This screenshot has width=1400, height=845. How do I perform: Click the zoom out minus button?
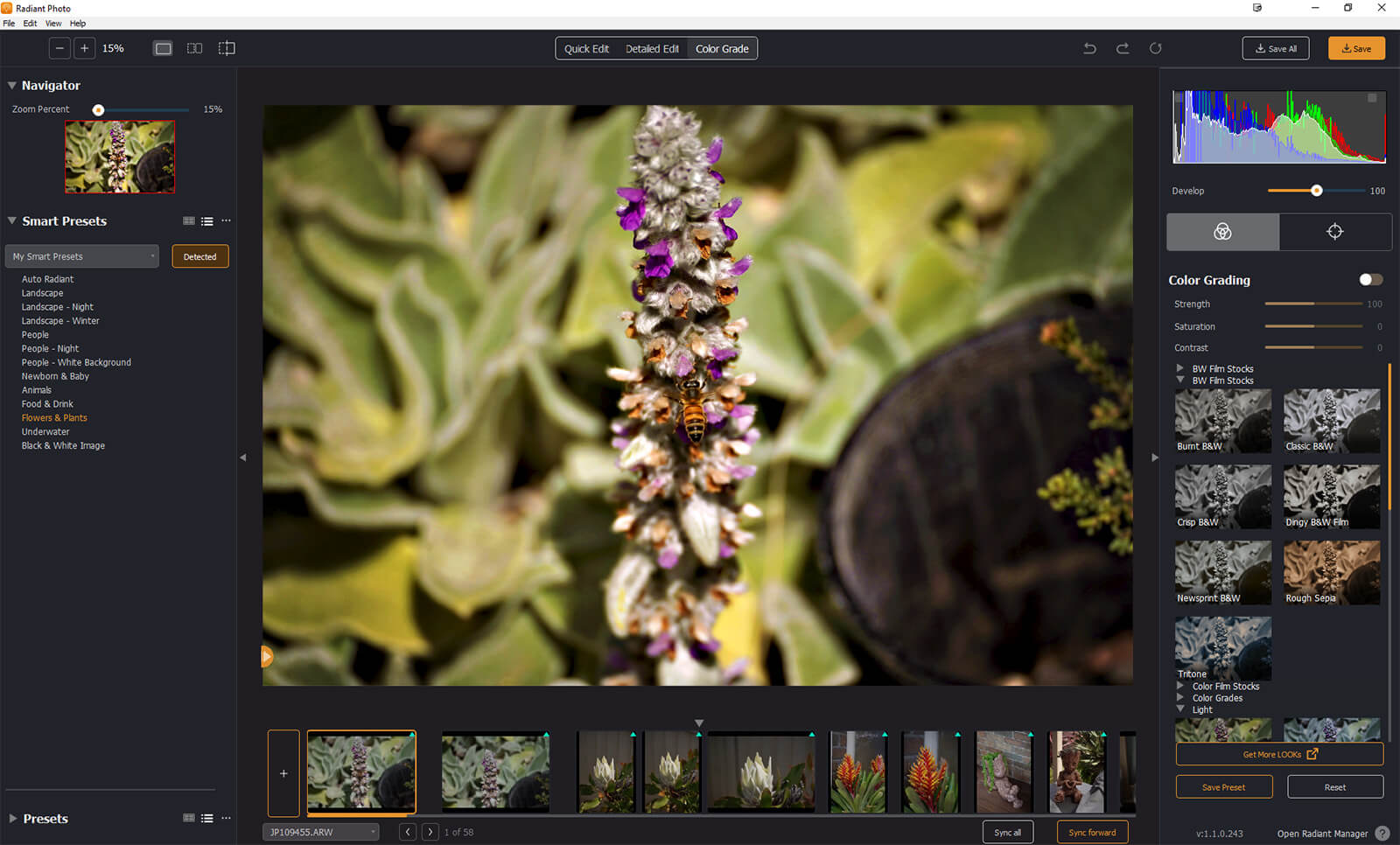click(x=59, y=48)
